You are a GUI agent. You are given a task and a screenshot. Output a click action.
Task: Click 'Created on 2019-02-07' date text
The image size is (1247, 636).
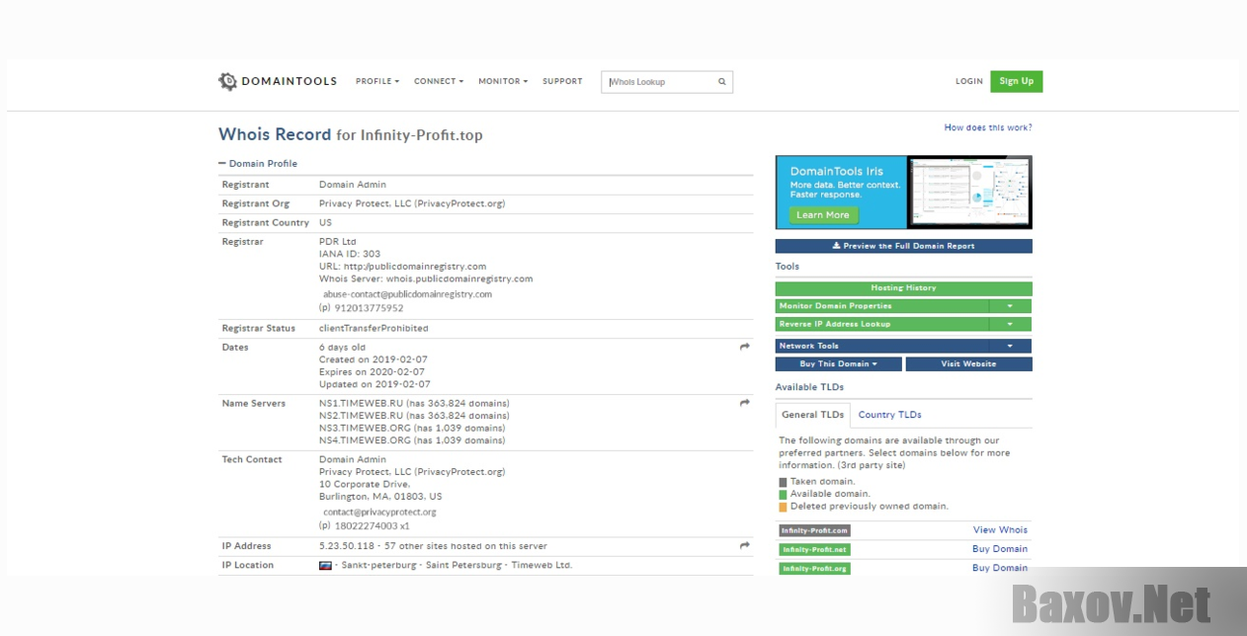(x=375, y=360)
